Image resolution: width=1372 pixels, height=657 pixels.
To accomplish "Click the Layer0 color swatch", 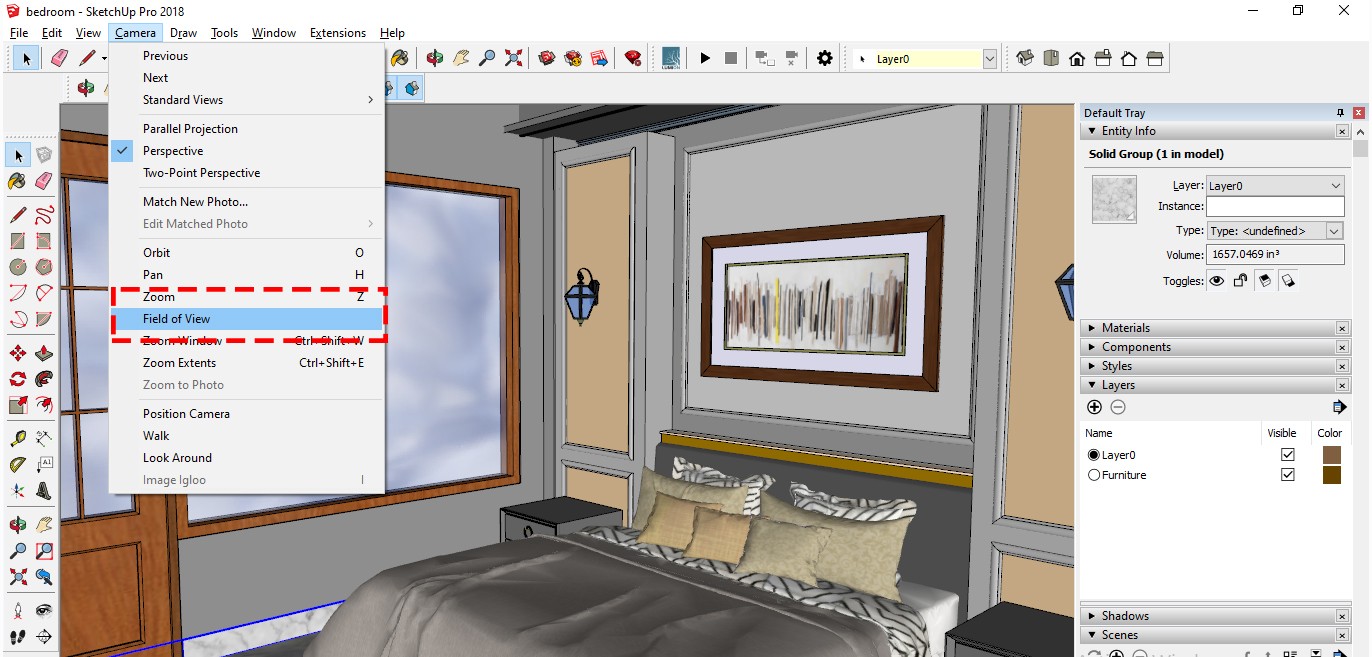I will (x=1331, y=455).
